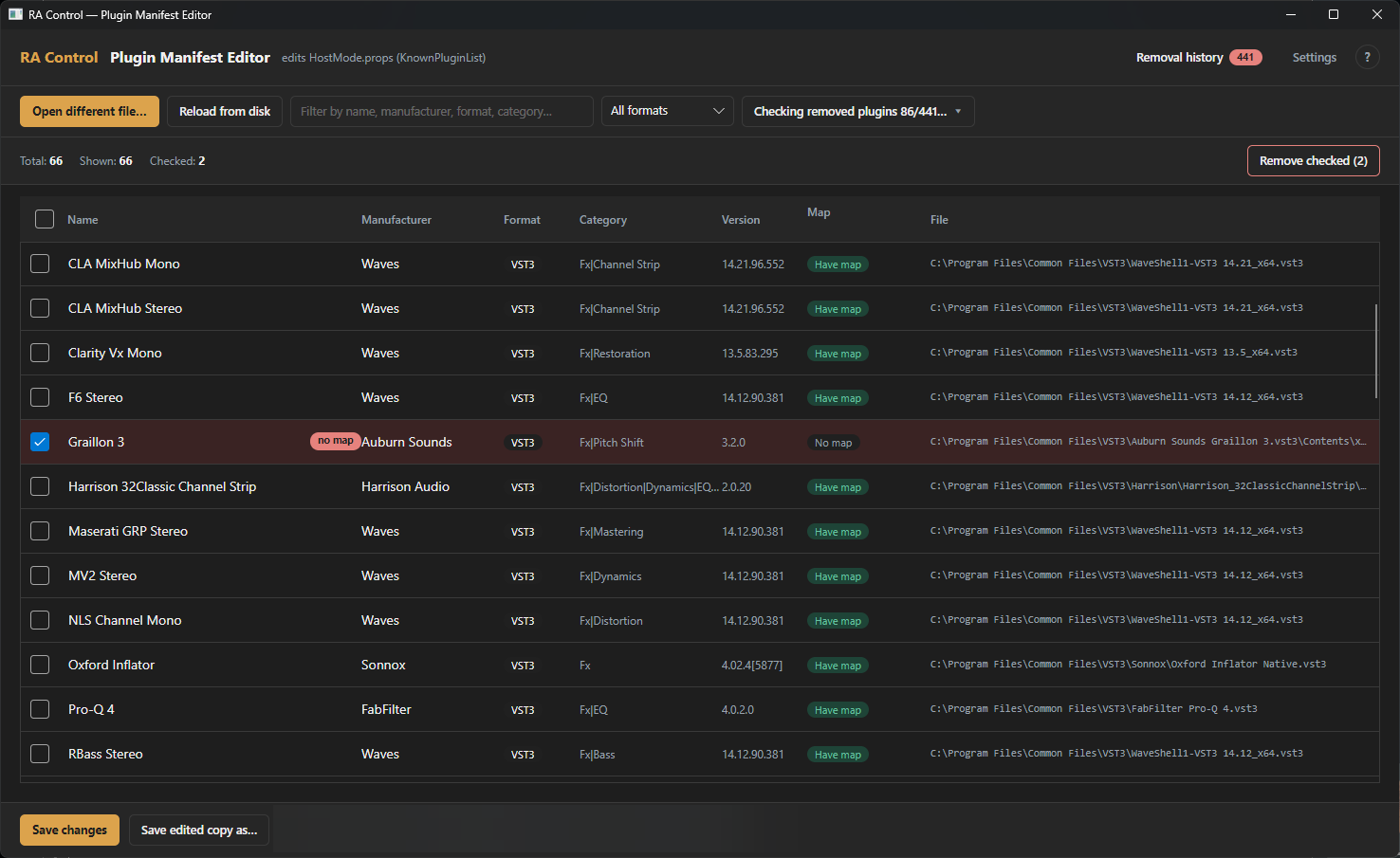Click the FabFilter Pro-Q 4.vst3 file path

(1094, 708)
